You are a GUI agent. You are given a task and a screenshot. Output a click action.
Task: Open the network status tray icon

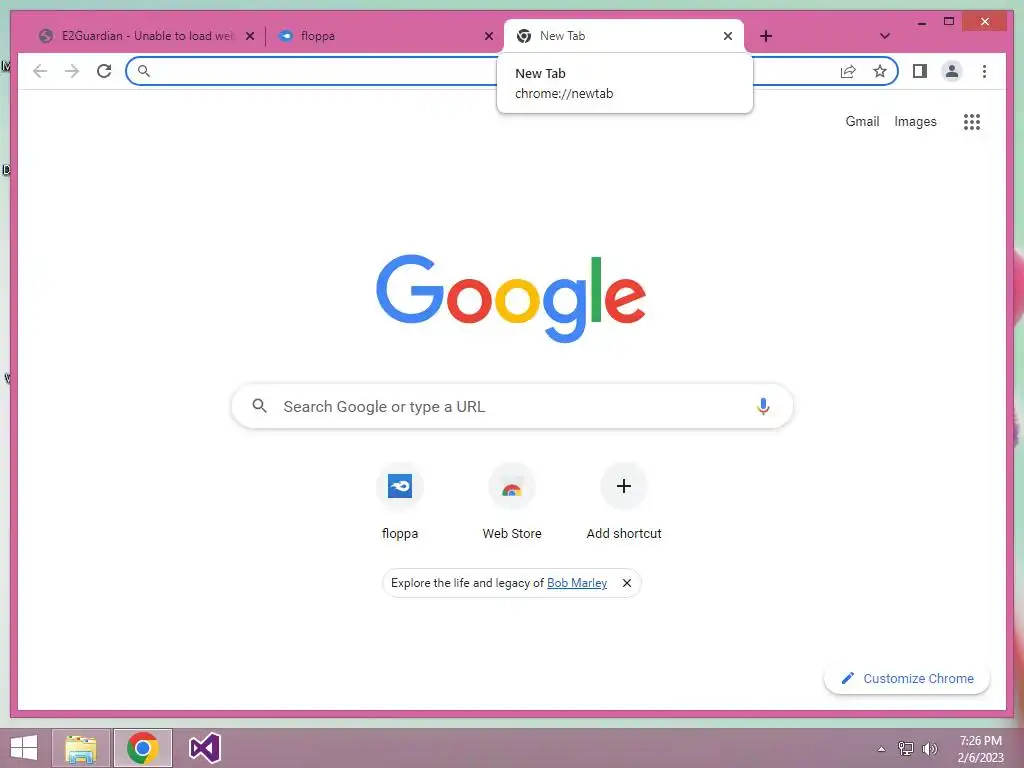coord(906,749)
